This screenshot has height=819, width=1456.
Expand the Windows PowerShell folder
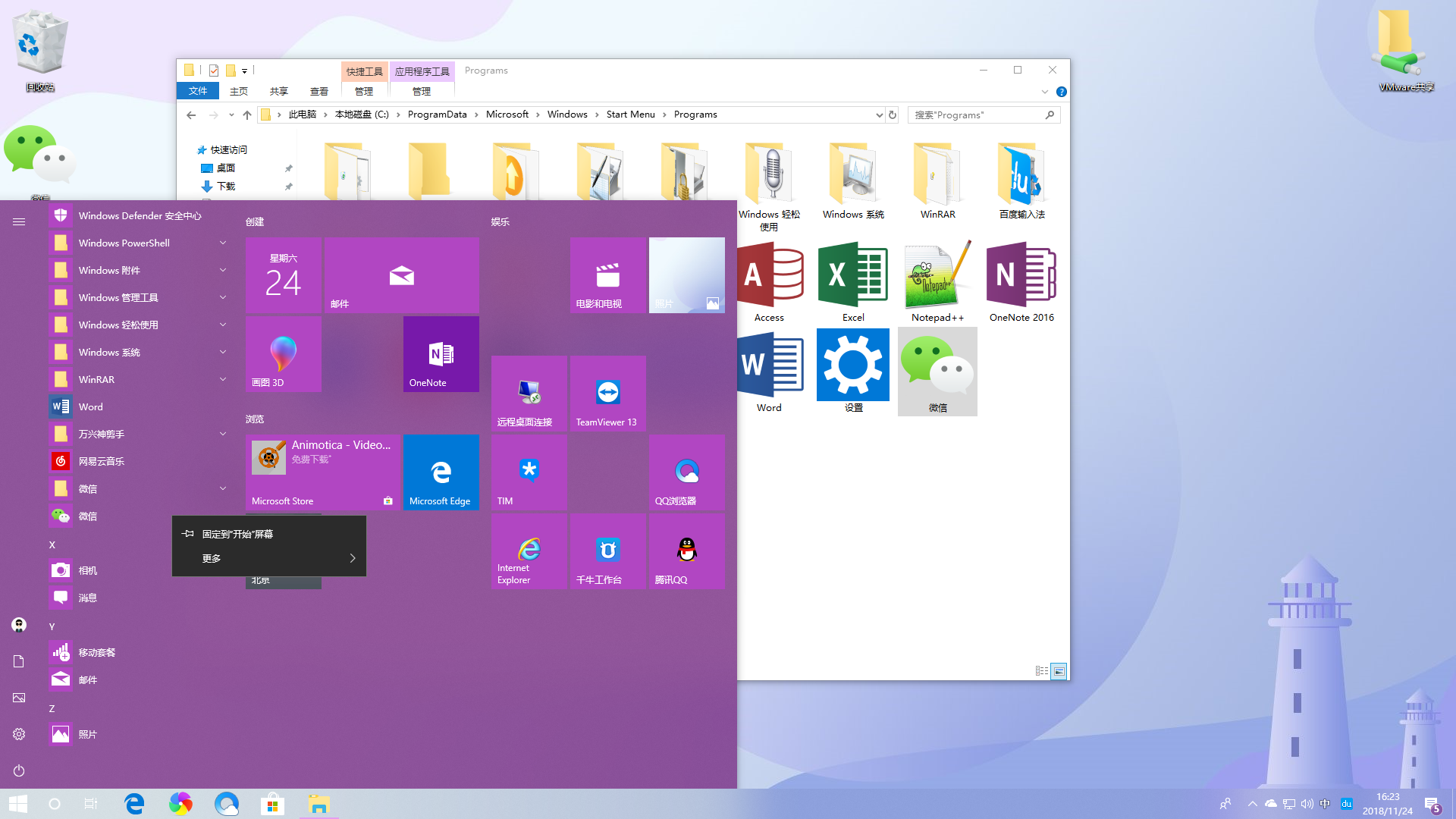tap(223, 243)
